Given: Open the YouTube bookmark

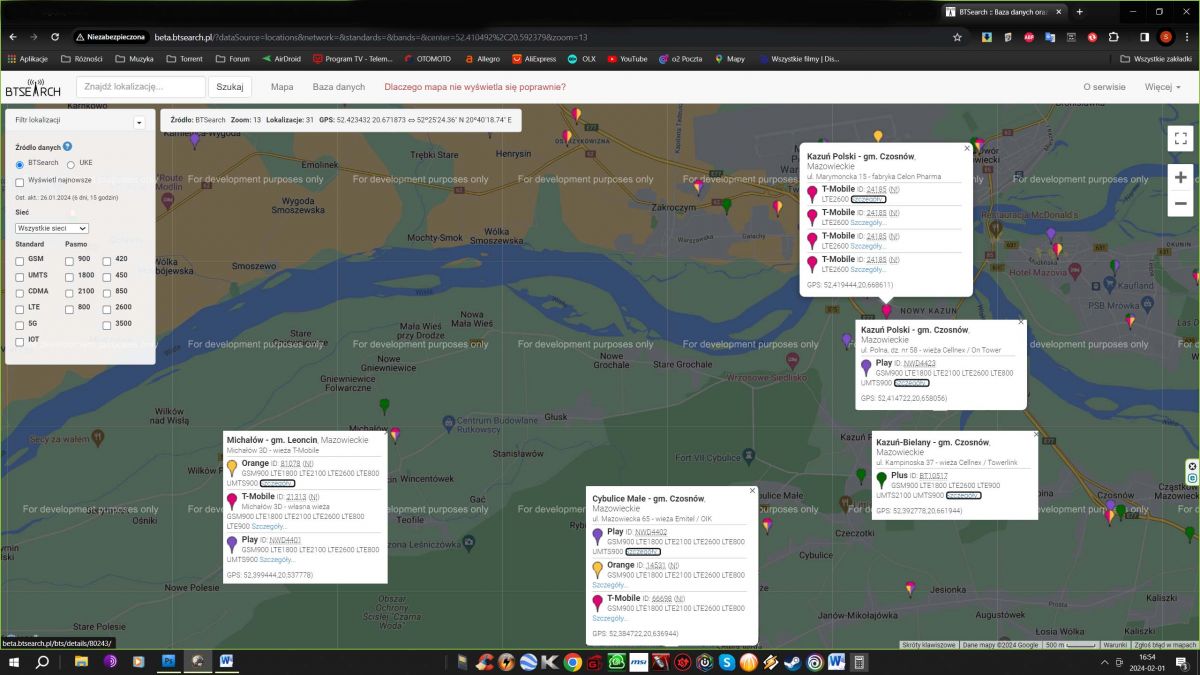Looking at the screenshot, I should tap(627, 59).
